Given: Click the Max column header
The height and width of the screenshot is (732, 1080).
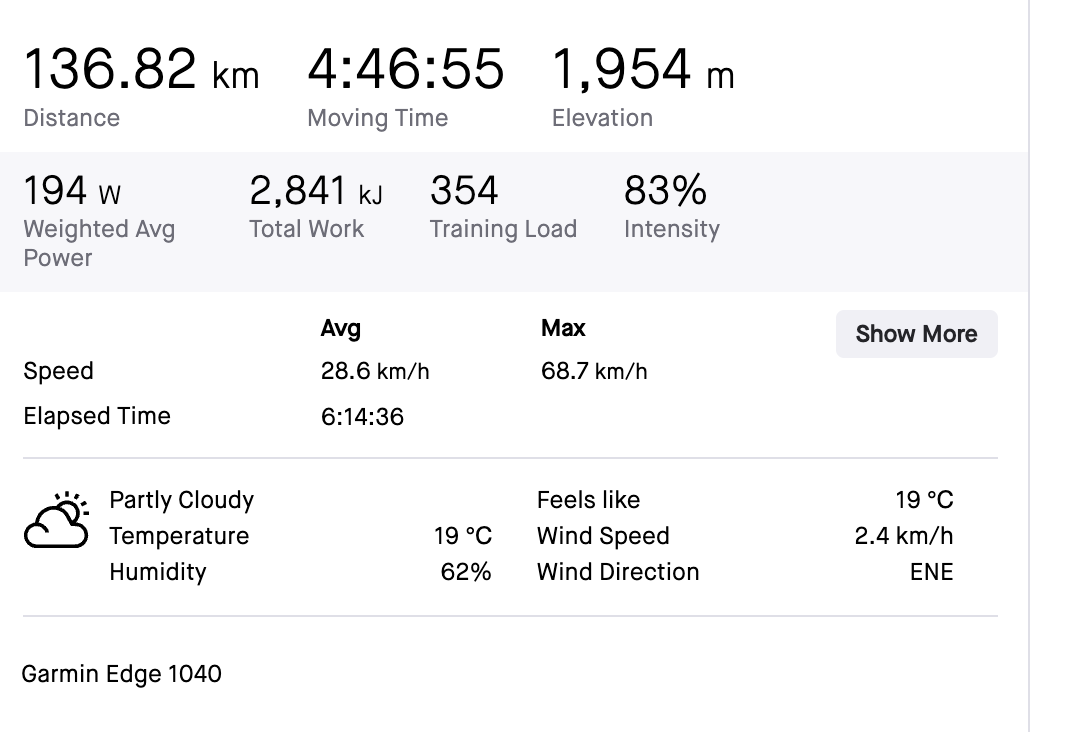Looking at the screenshot, I should 563,328.
